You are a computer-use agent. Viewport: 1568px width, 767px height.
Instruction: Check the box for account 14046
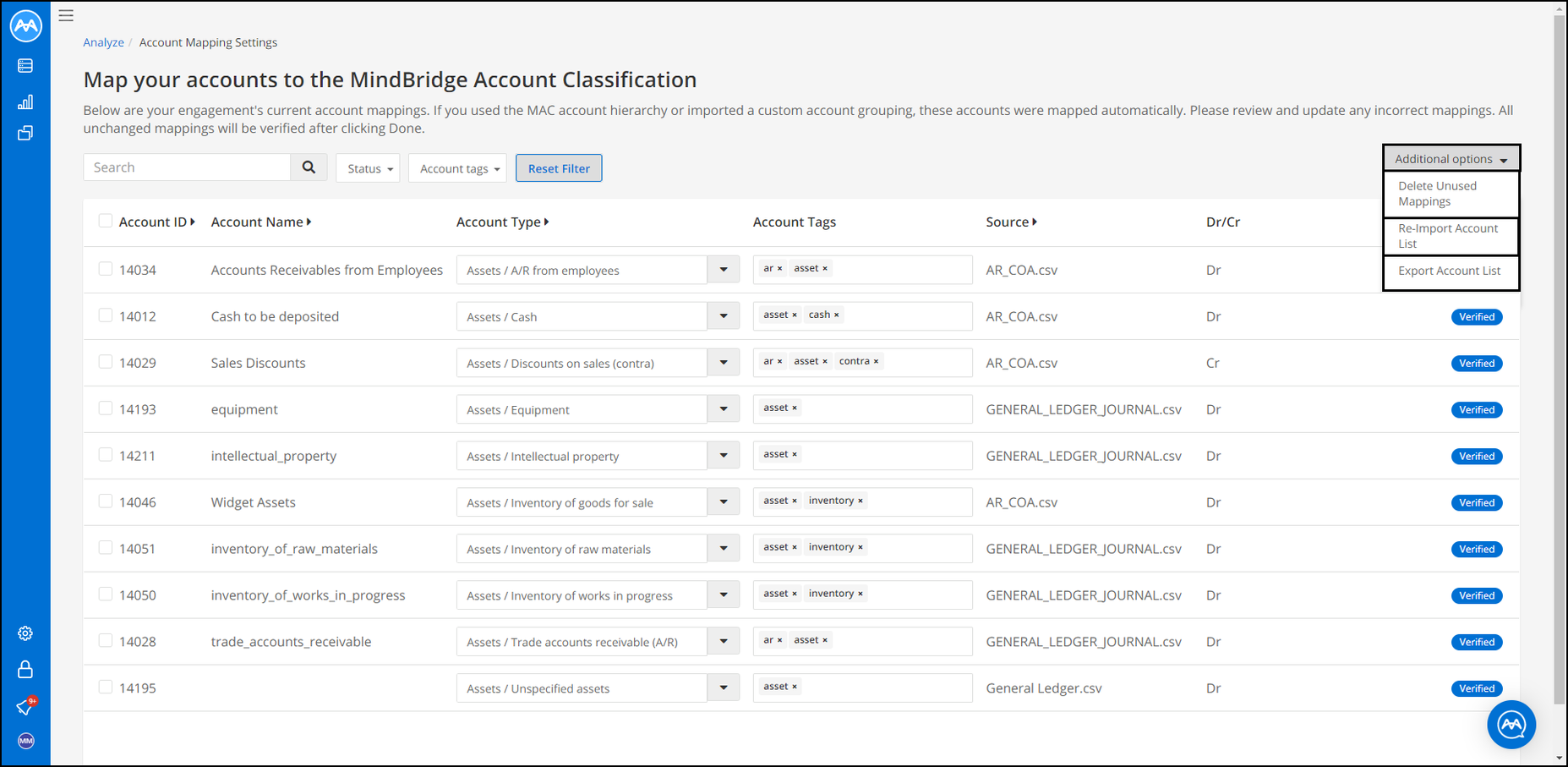click(x=105, y=501)
